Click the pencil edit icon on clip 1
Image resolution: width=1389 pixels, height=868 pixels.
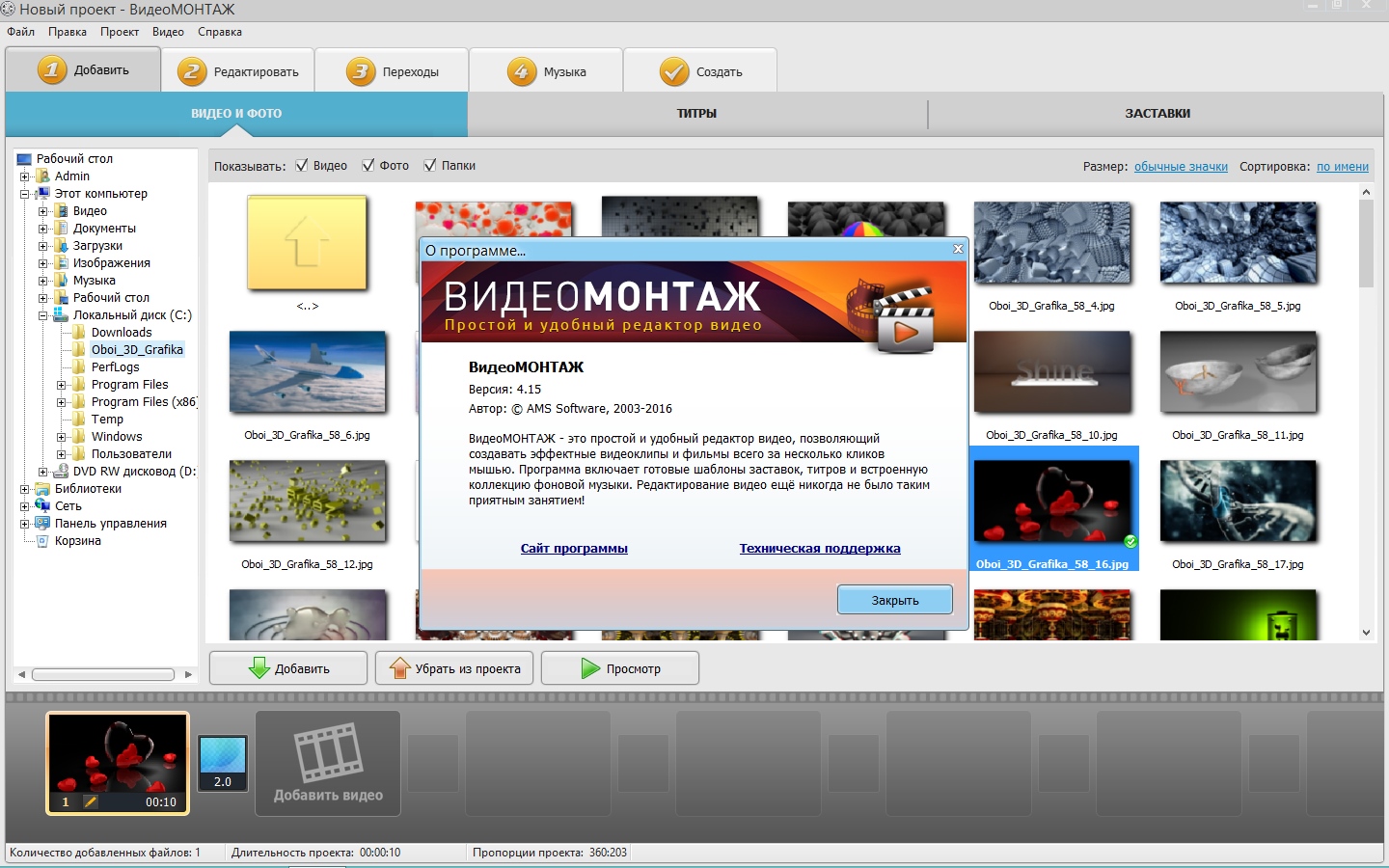91,801
